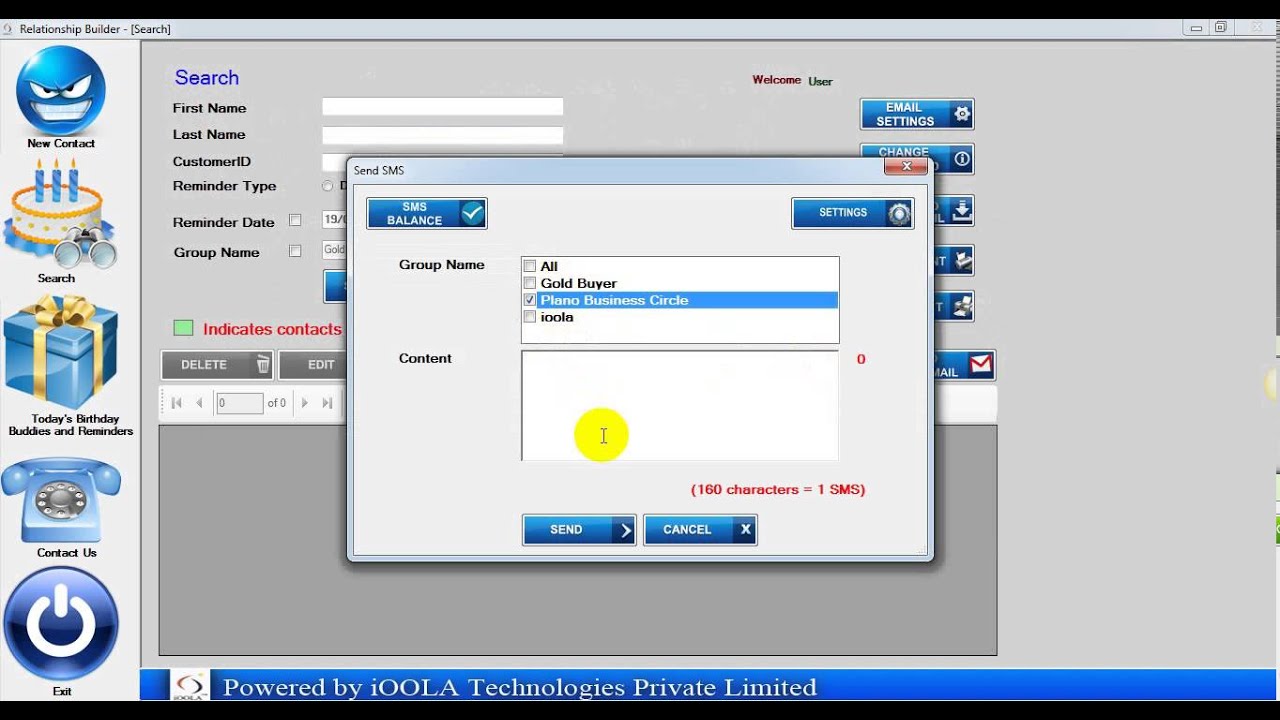Restore the application window
Screen dimensions: 1280x720
pyautogui.click(x=1221, y=28)
